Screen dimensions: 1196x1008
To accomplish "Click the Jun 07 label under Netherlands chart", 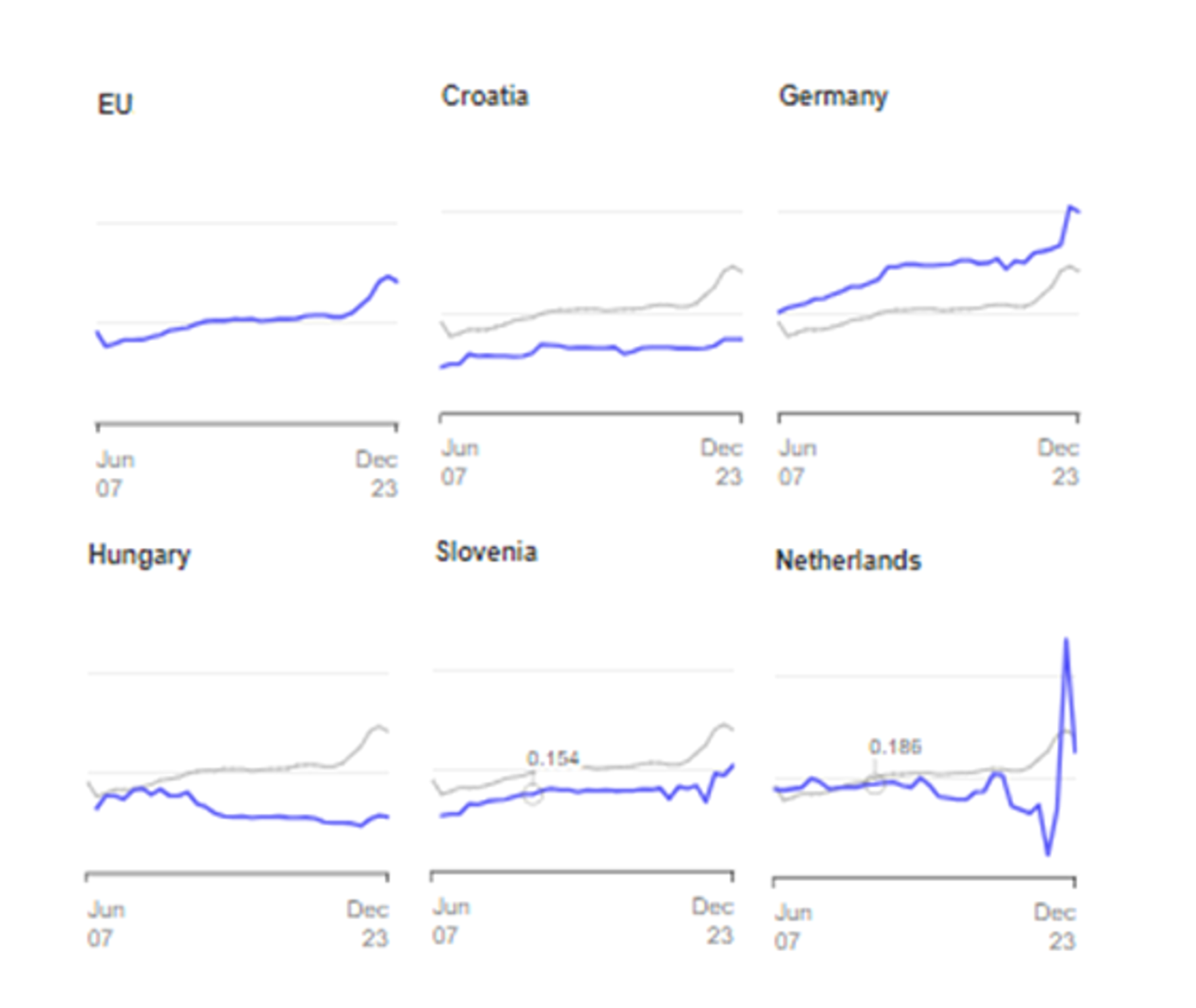I will [x=792, y=926].
